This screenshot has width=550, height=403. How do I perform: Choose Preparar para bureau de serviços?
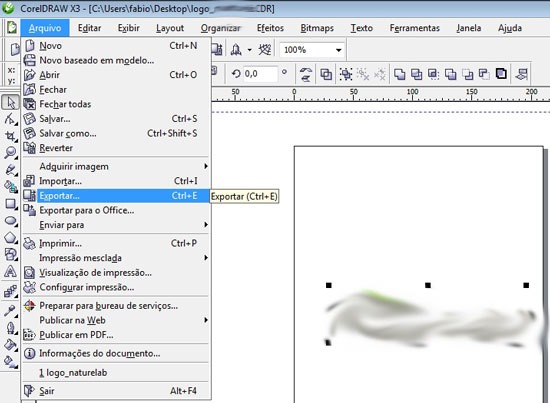click(x=116, y=305)
